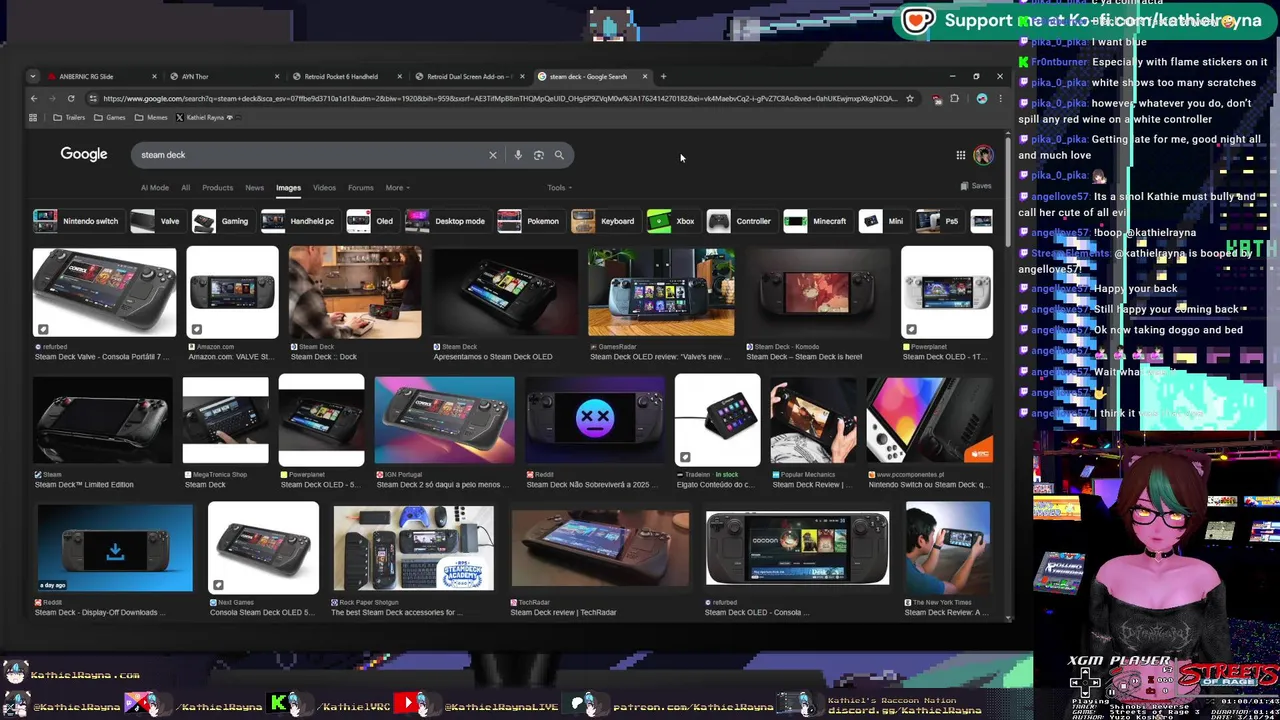The width and height of the screenshot is (1280, 720).
Task: Open the Trailers bookmark folder
Action: (x=69, y=117)
